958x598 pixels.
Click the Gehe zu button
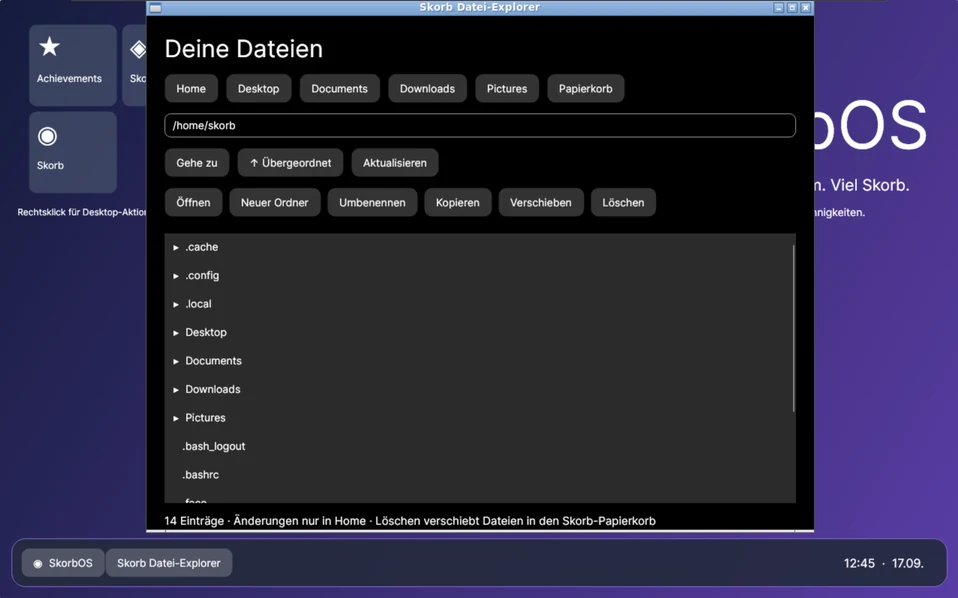[197, 163]
